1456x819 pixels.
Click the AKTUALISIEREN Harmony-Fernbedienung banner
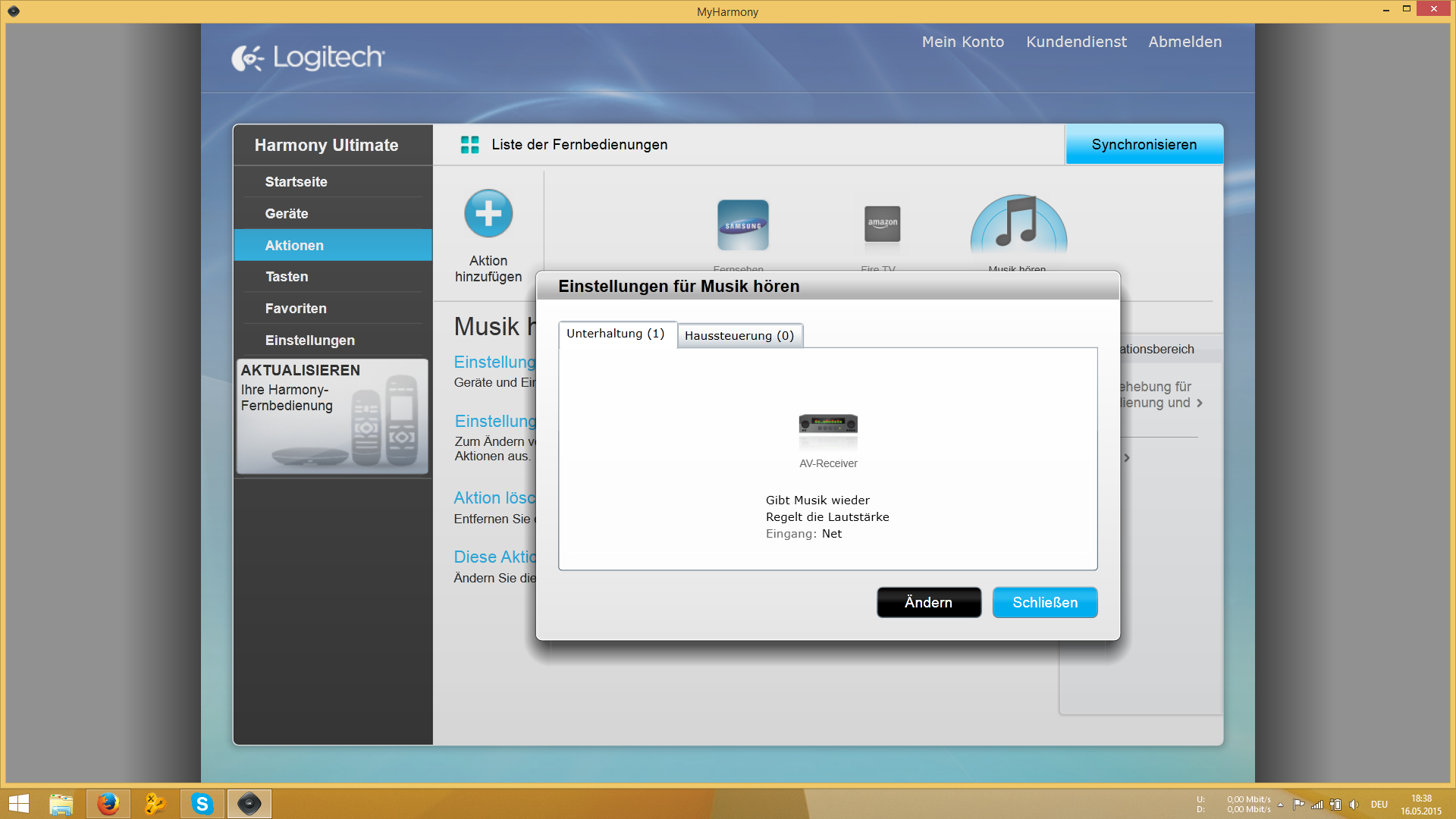(x=332, y=416)
